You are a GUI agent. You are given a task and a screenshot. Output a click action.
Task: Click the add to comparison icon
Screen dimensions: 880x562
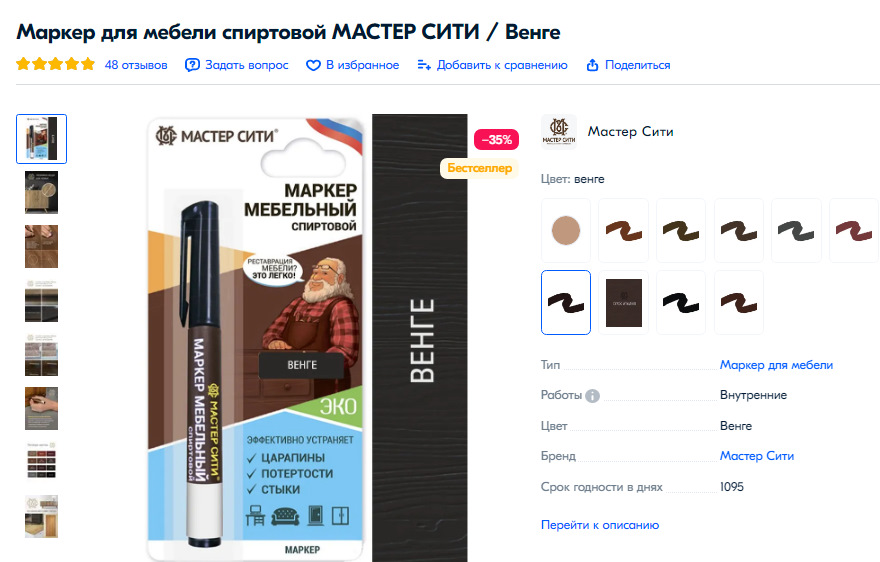click(424, 65)
